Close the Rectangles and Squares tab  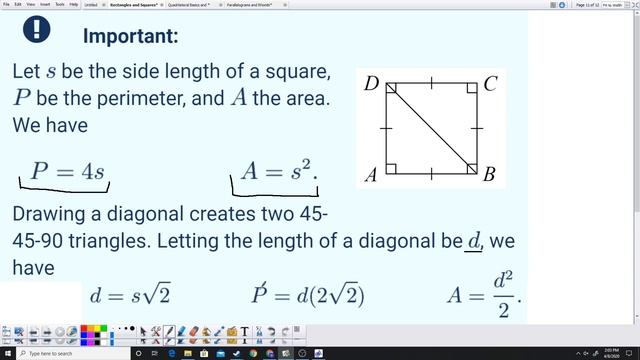162,5
